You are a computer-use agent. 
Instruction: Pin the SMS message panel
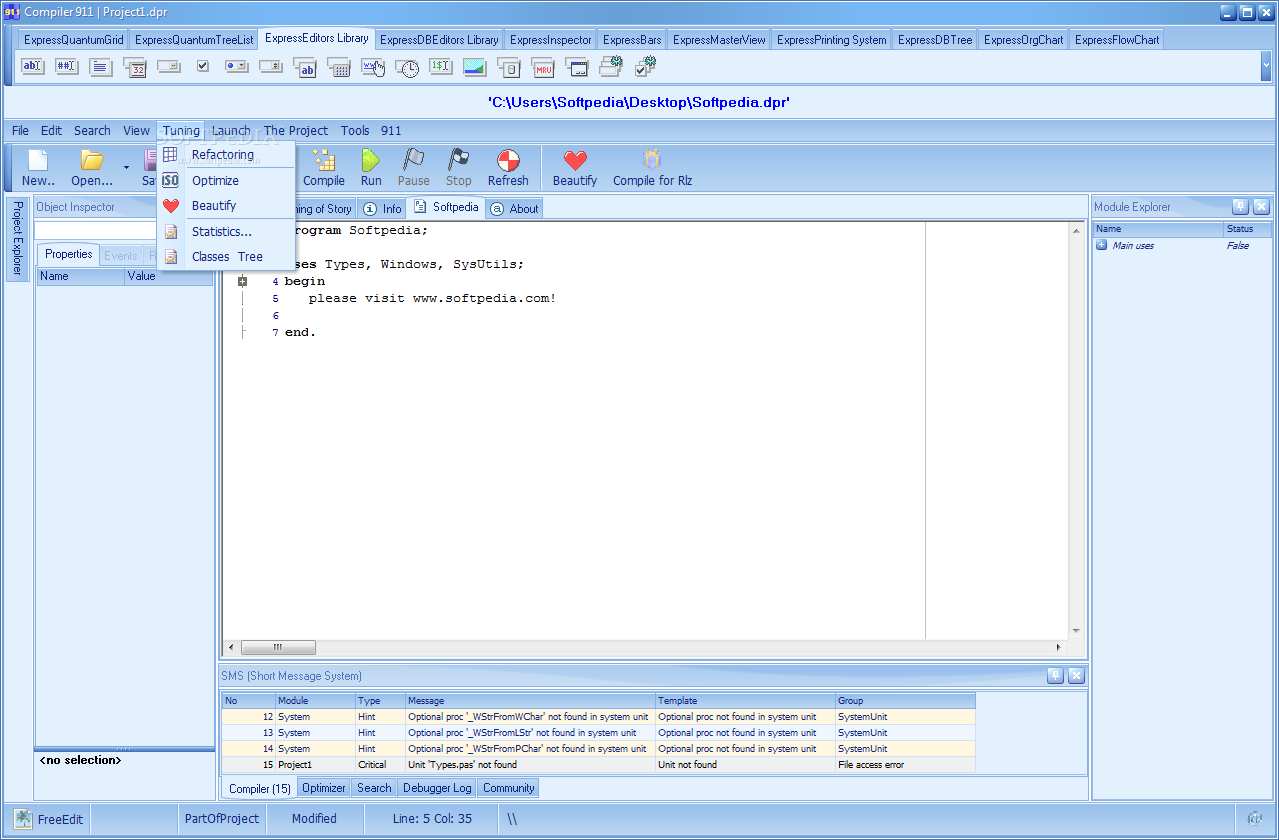[x=1055, y=676]
